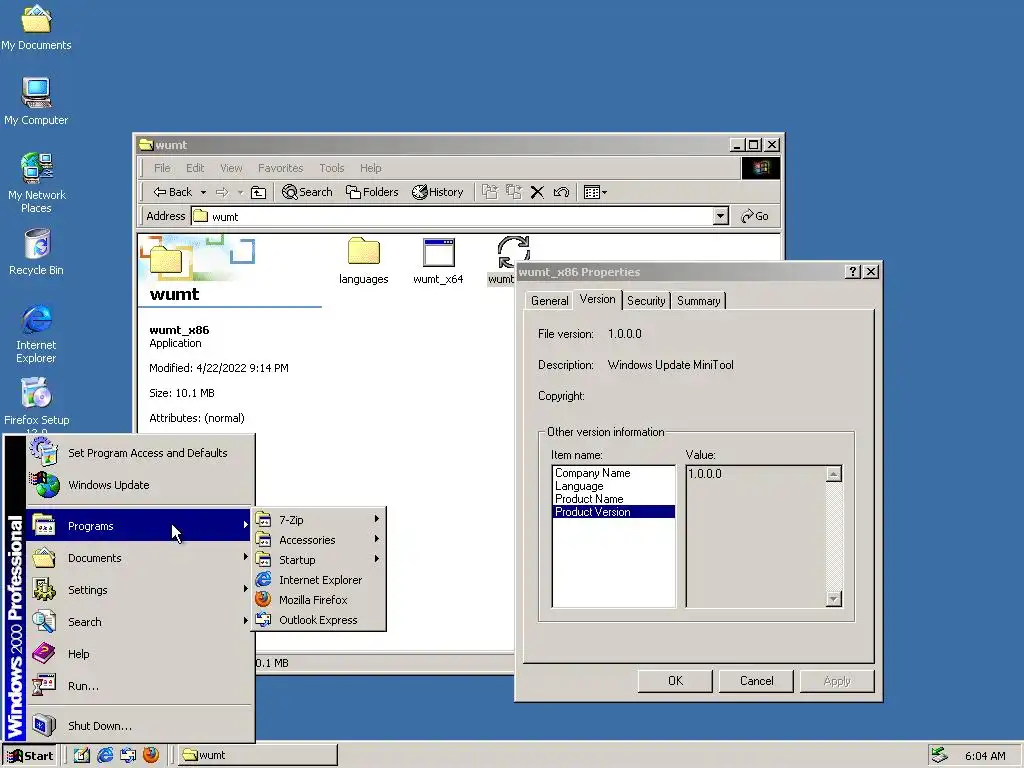Click the Firefox quick launch icon on the taskbar
The image size is (1024, 768).
[151, 756]
